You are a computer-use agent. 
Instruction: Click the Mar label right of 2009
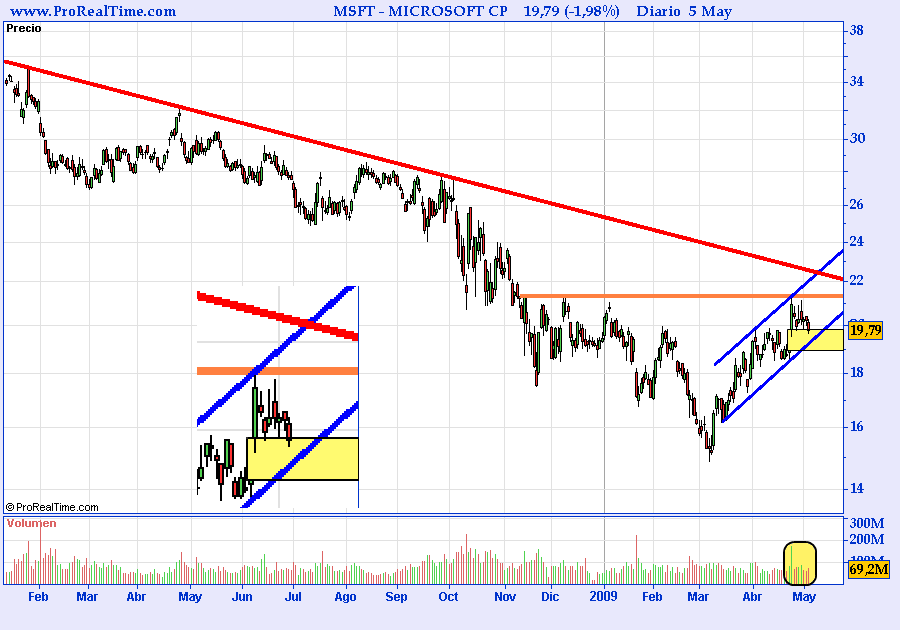pyautogui.click(x=698, y=597)
